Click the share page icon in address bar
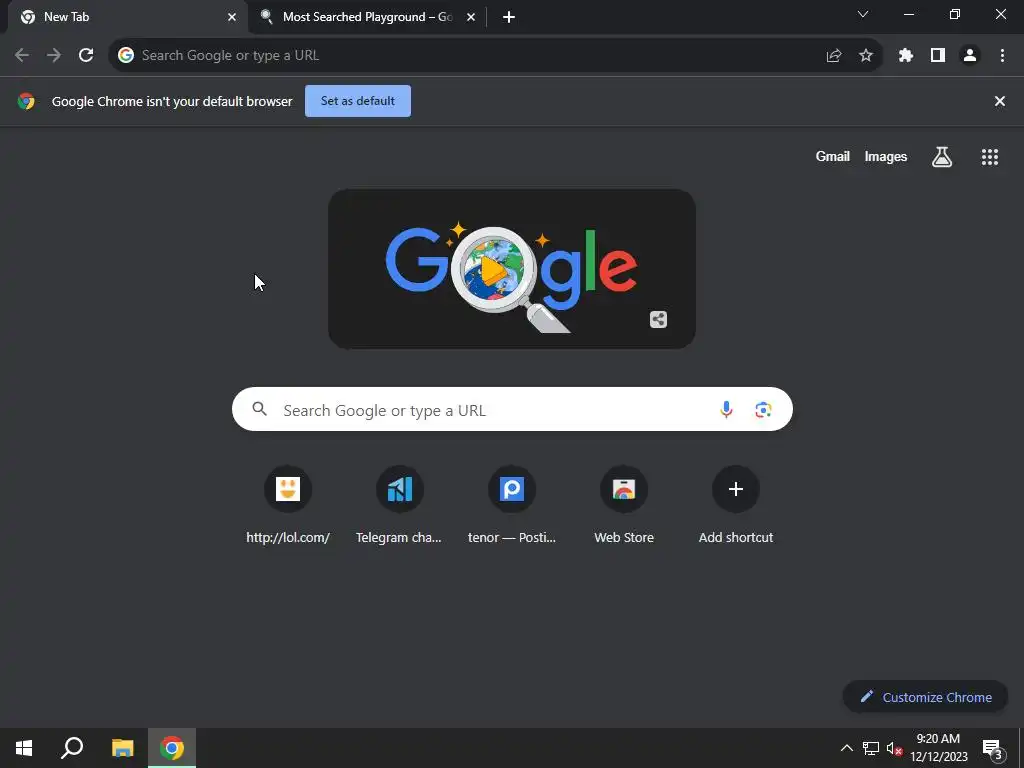1024x768 pixels. tap(833, 56)
